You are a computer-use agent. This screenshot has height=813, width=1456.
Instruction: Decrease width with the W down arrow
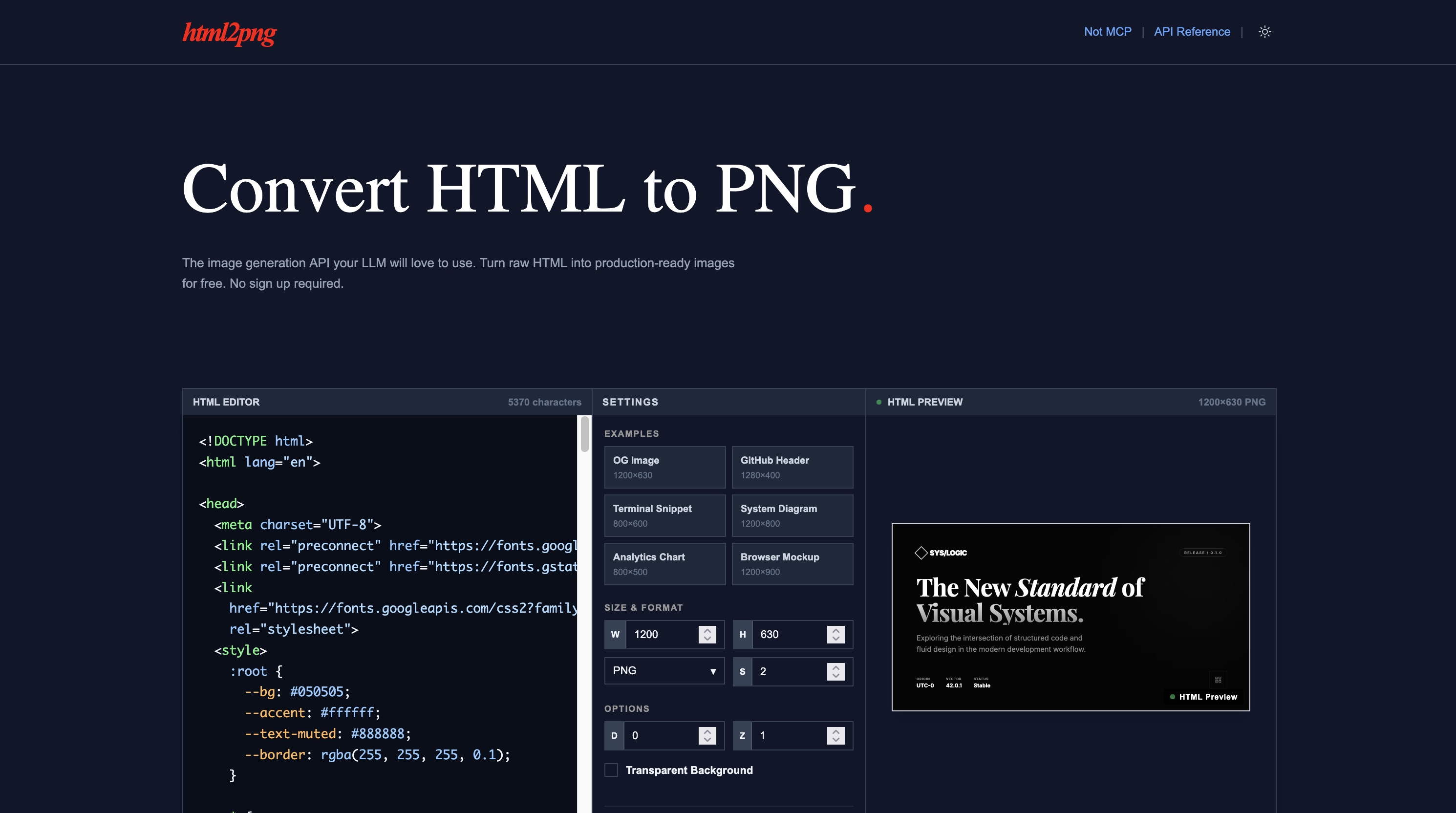pos(707,639)
